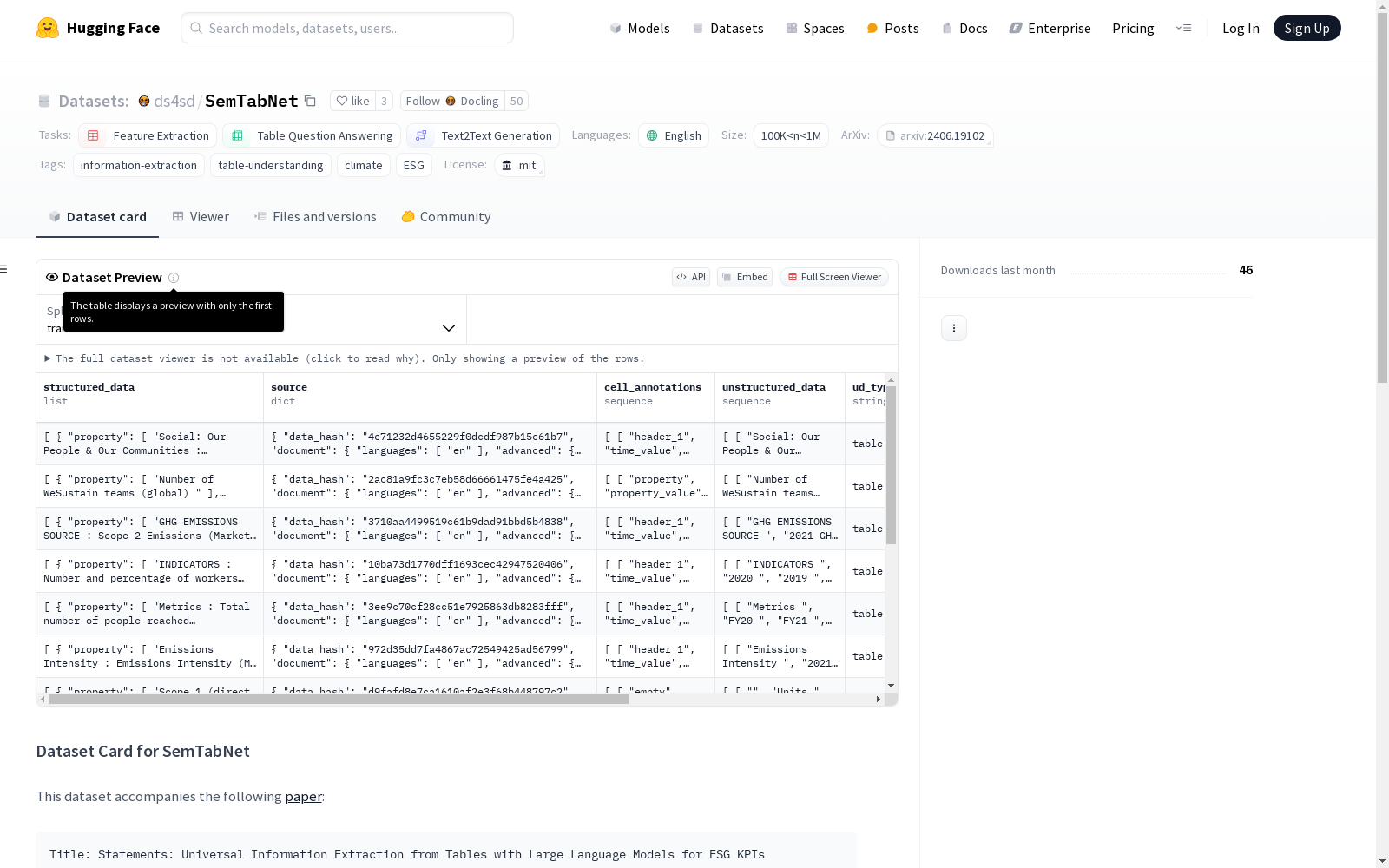Open Docs in the top navigation

[964, 28]
